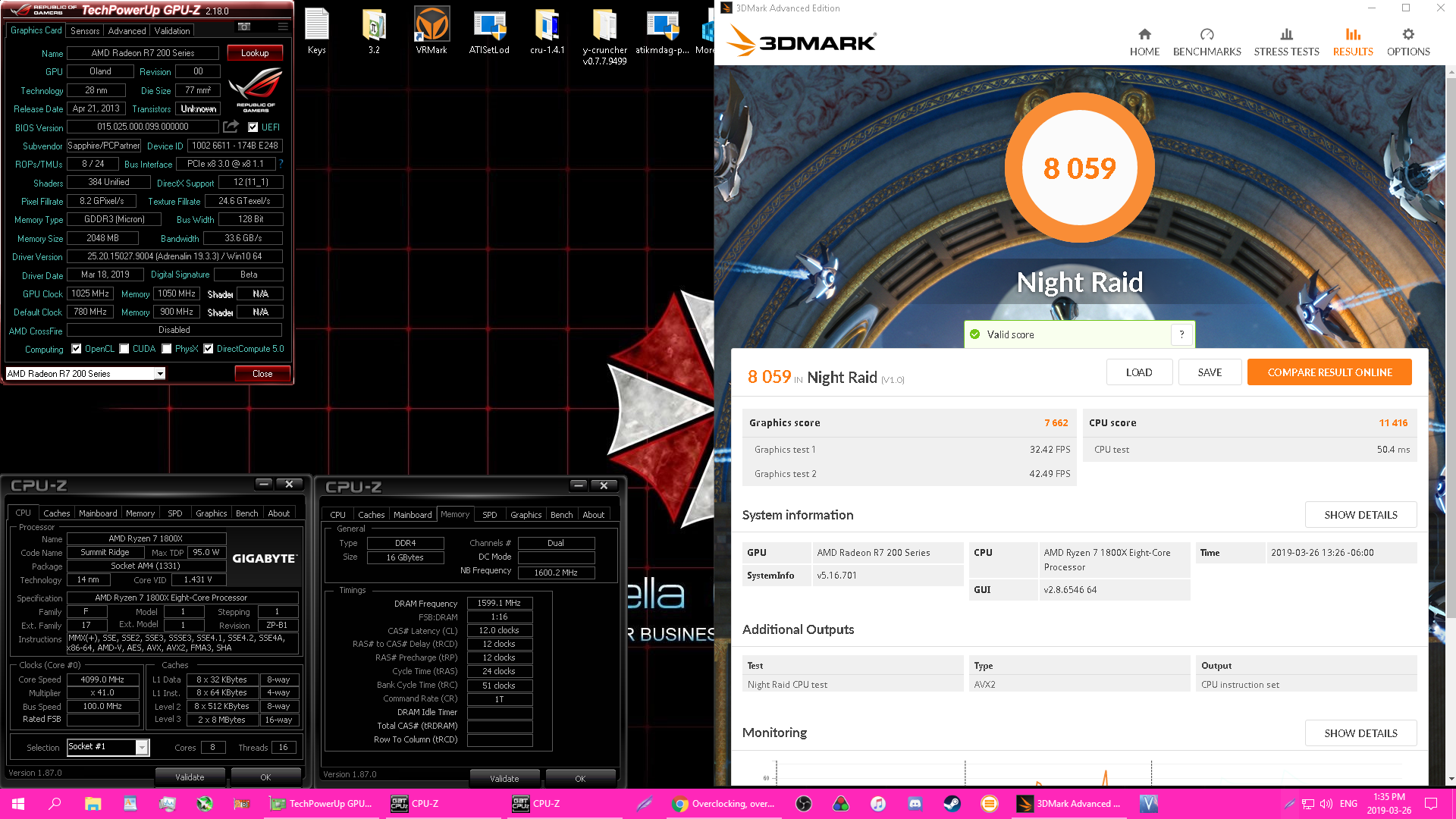The image size is (1456, 819).
Task: Select the ATISetLod desktop icon
Action: tap(489, 31)
